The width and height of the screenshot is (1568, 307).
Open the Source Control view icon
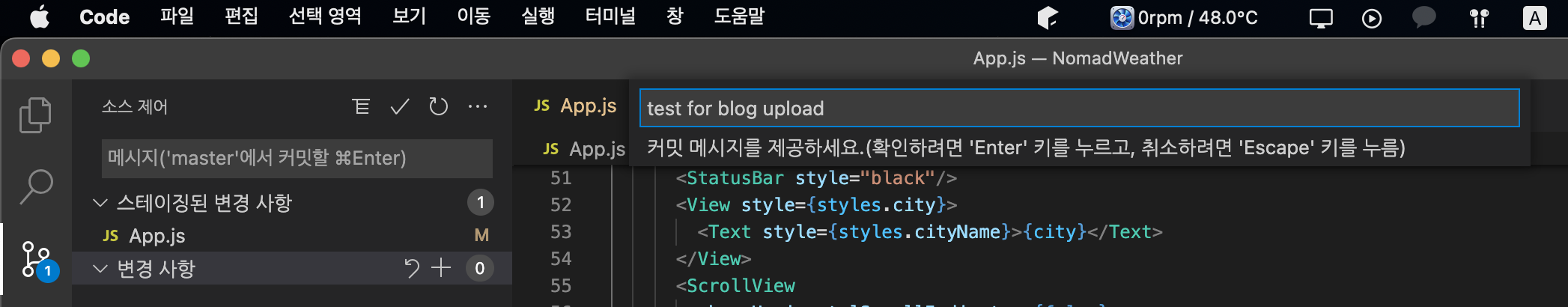35,260
